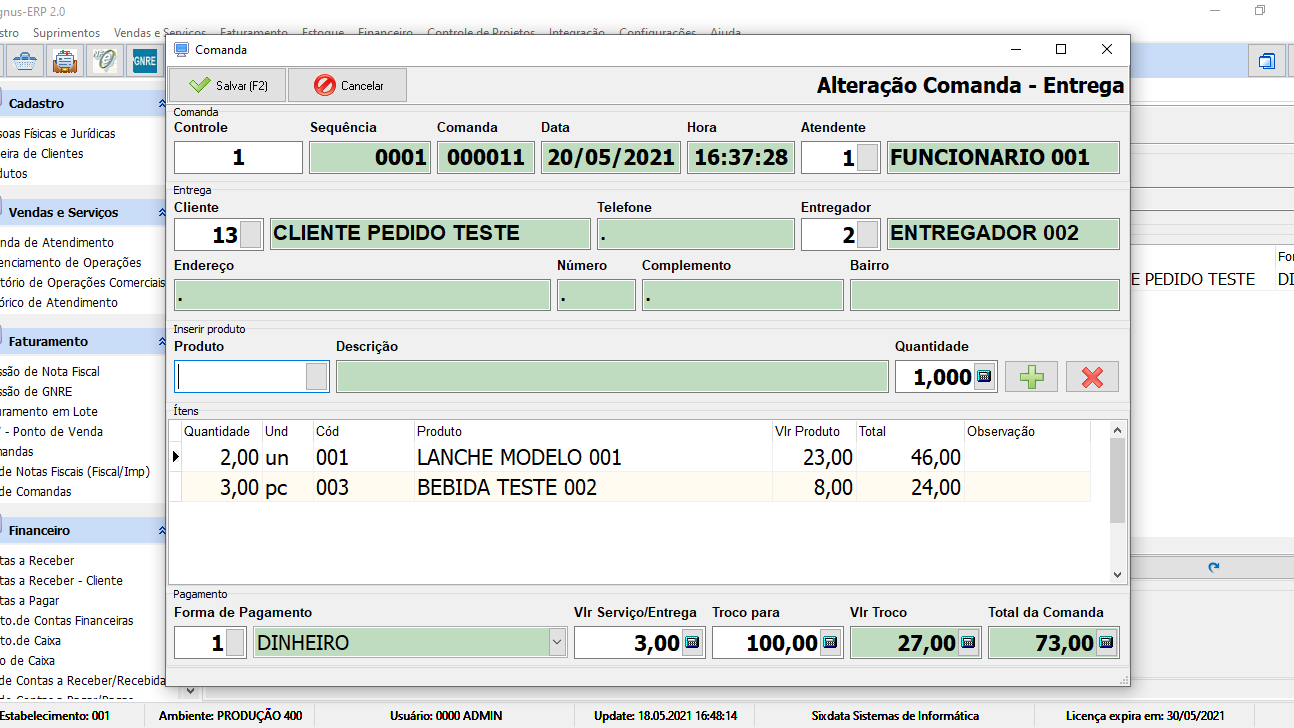Click the GNRE toolbar icon
Viewport: 1294px width, 728px height.
144,61
